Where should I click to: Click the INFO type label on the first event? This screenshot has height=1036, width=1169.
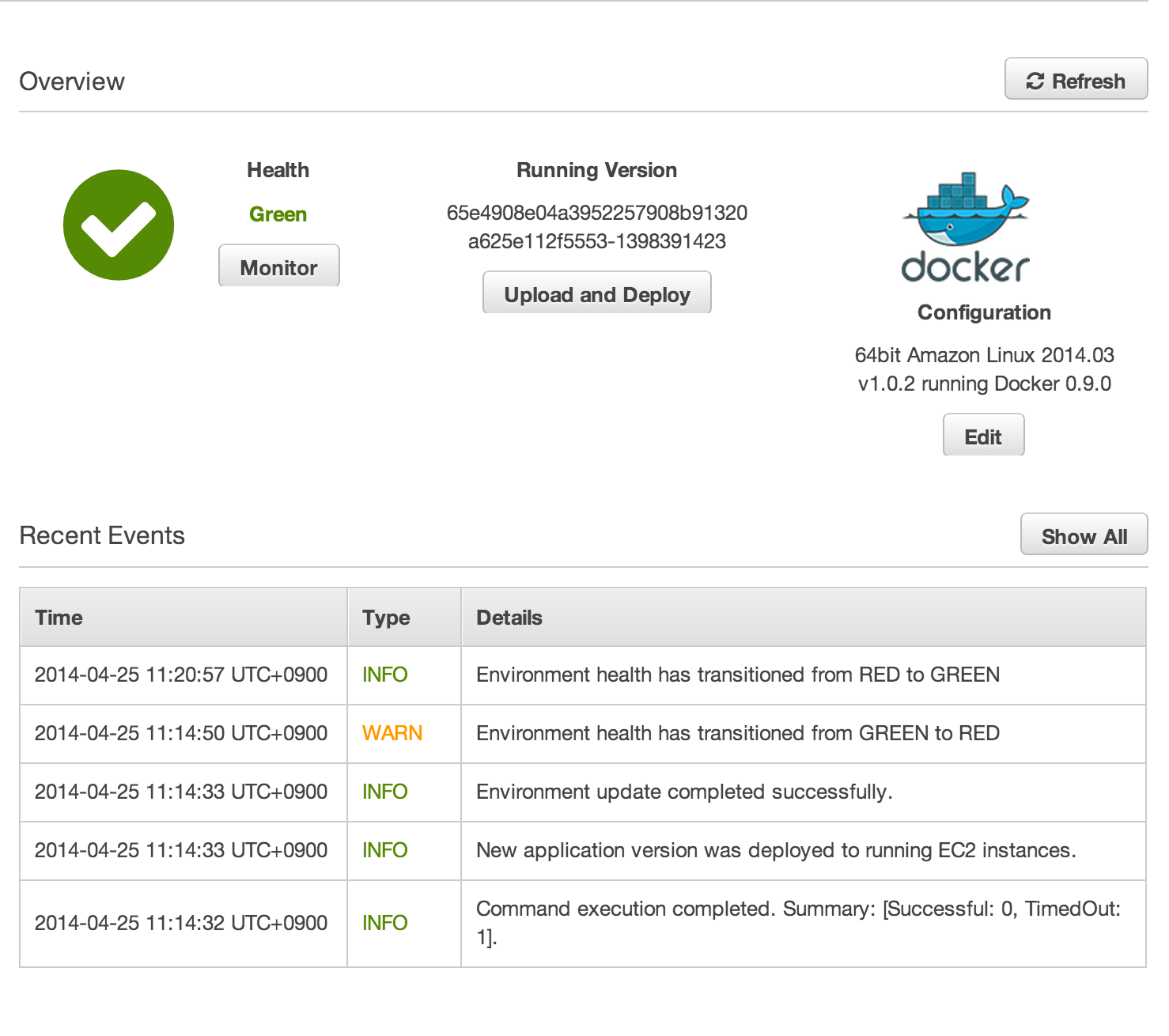(x=384, y=675)
